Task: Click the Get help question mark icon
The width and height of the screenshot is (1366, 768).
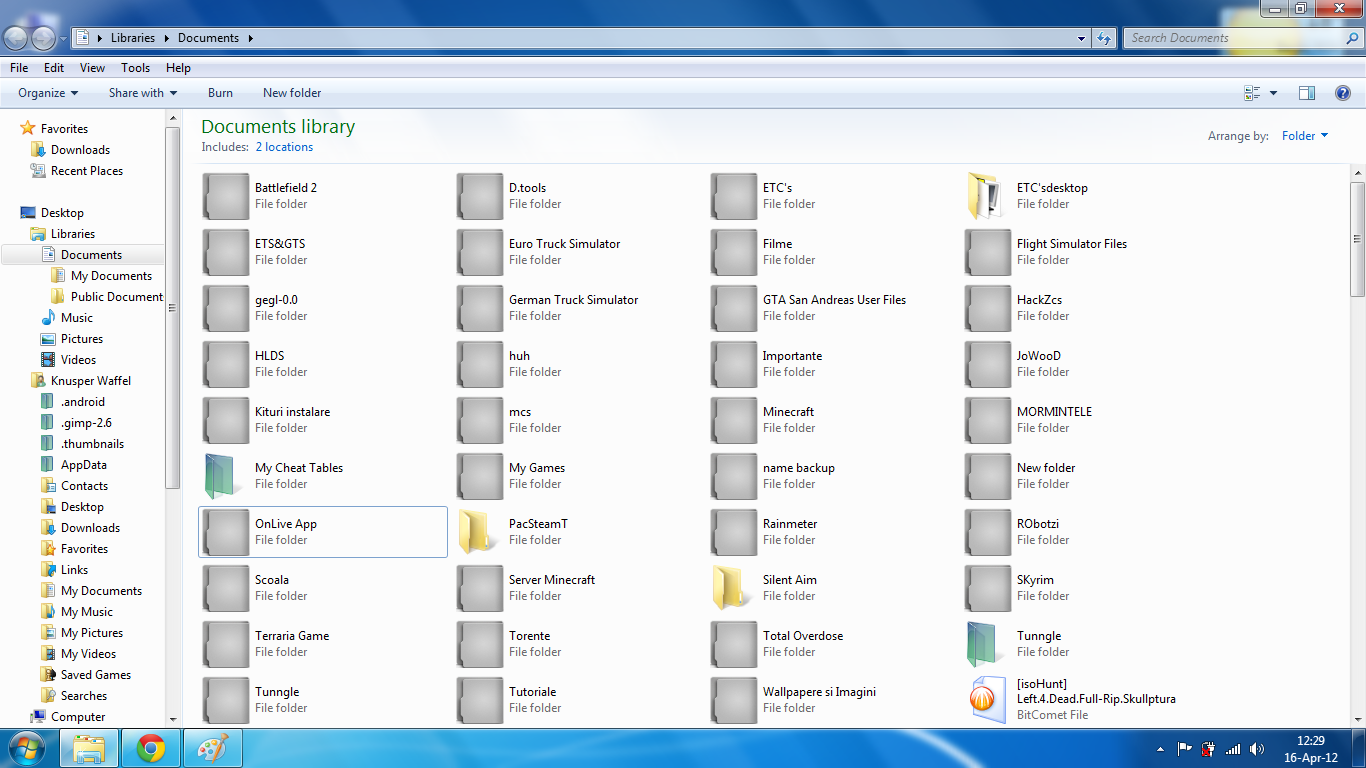Action: pyautogui.click(x=1342, y=93)
